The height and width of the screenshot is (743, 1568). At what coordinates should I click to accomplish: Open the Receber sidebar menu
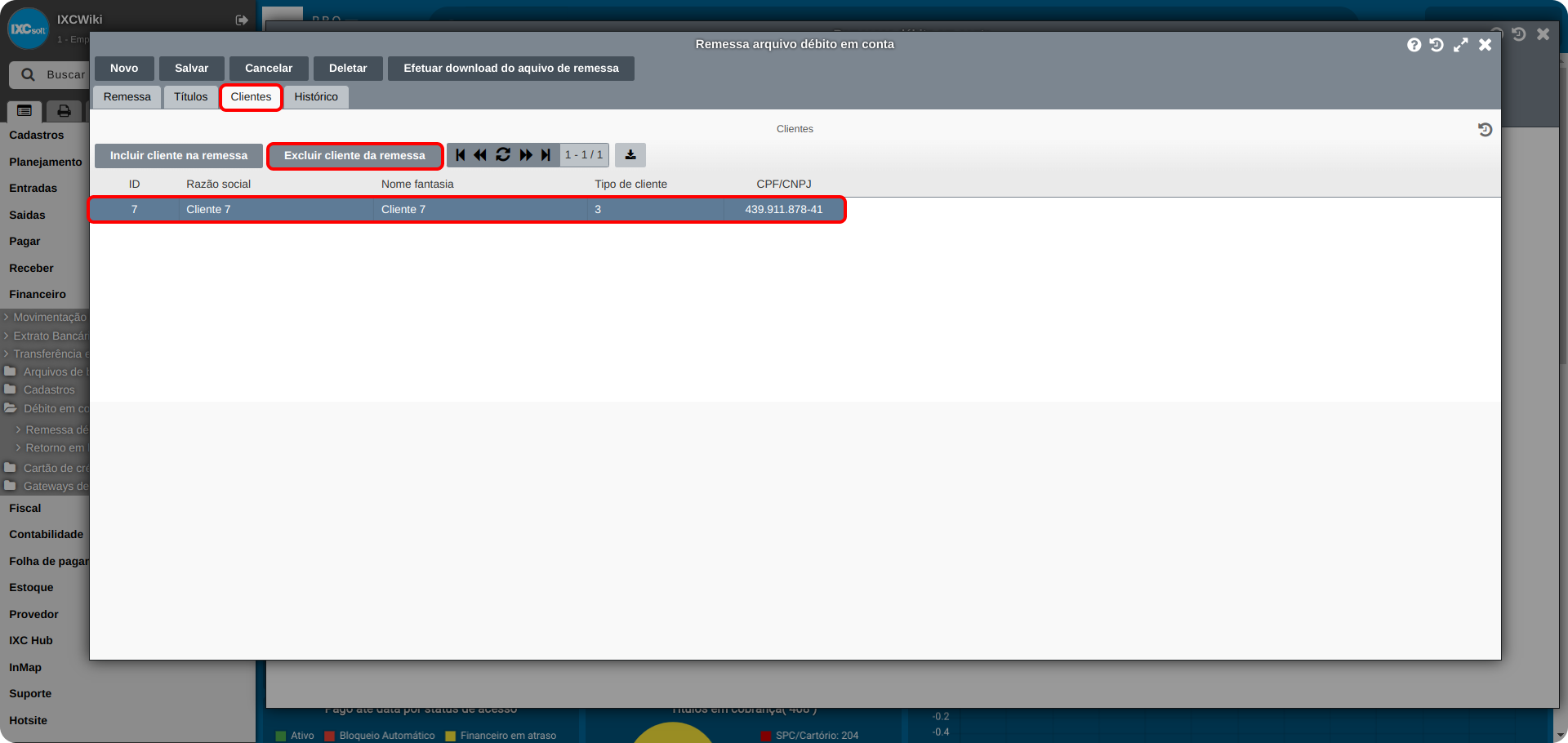pyautogui.click(x=31, y=269)
